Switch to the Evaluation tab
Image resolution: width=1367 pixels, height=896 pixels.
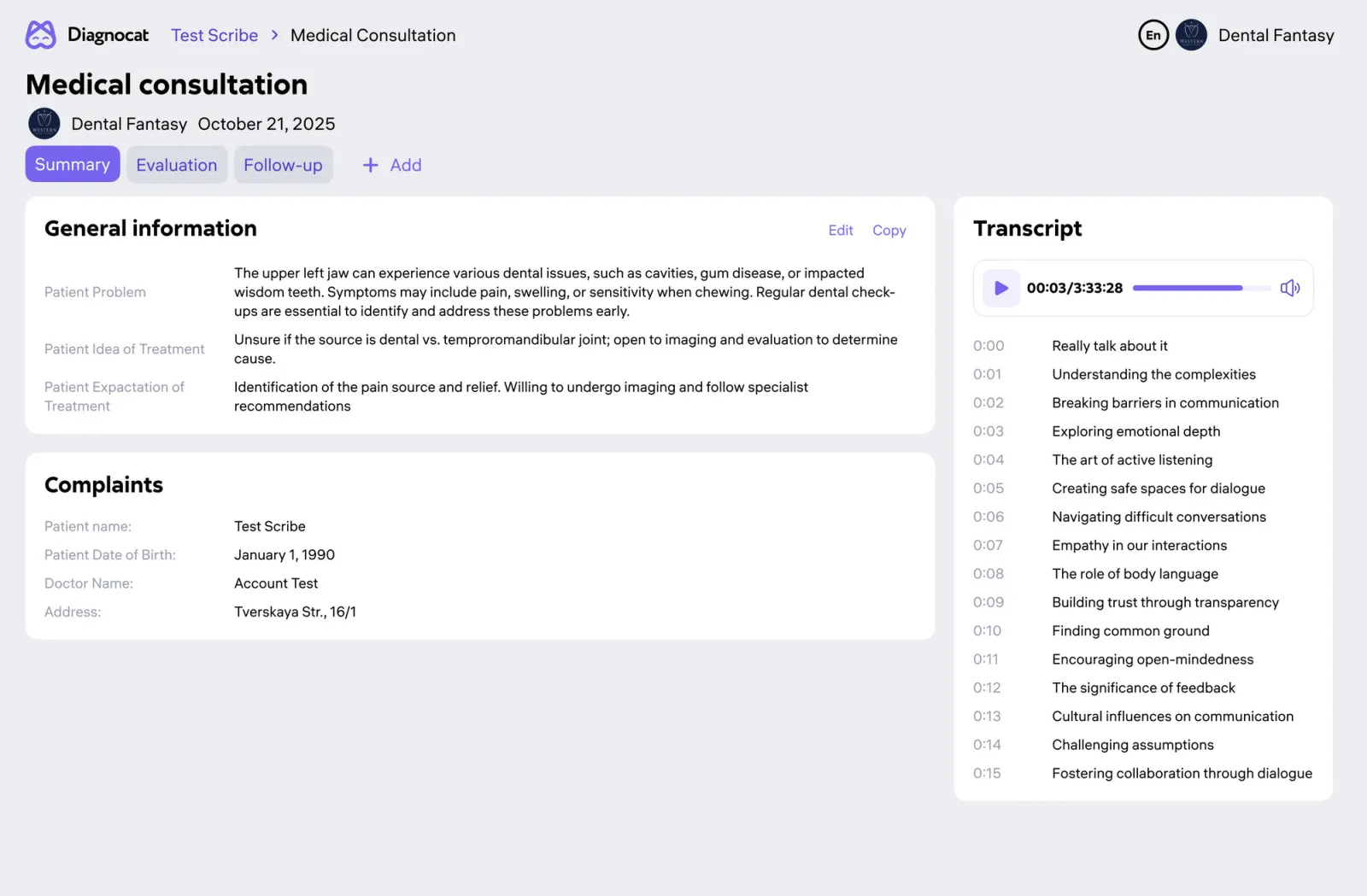(x=177, y=165)
